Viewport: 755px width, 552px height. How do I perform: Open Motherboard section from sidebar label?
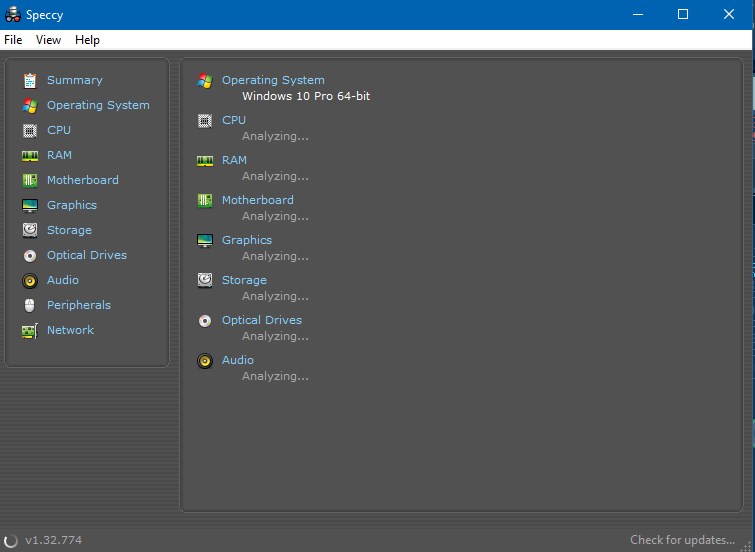83,180
